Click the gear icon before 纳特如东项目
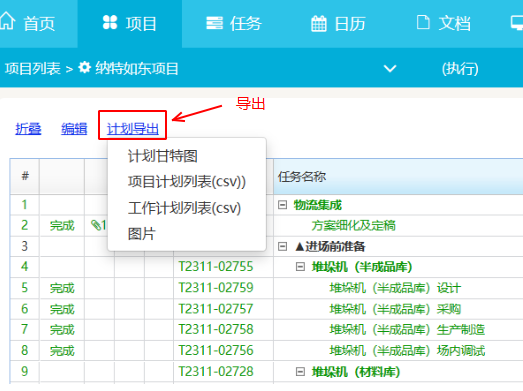 pos(84,68)
